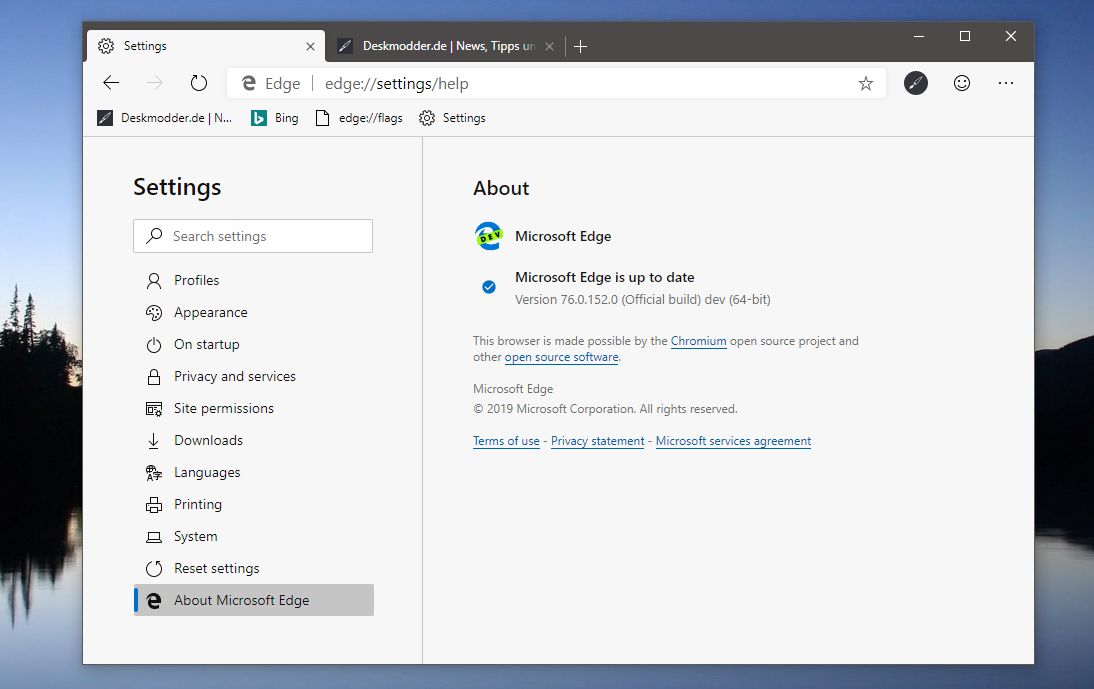
Task: Send feedback with the smiley icon
Action: (x=962, y=83)
